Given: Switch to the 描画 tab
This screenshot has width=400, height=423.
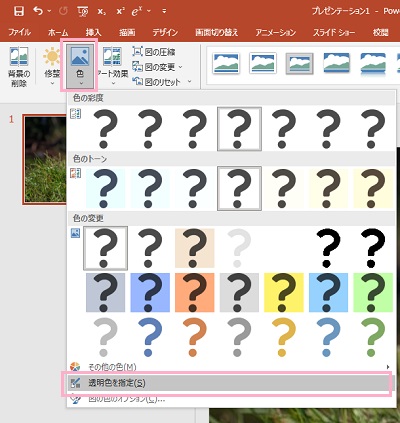Looking at the screenshot, I should (x=127, y=32).
